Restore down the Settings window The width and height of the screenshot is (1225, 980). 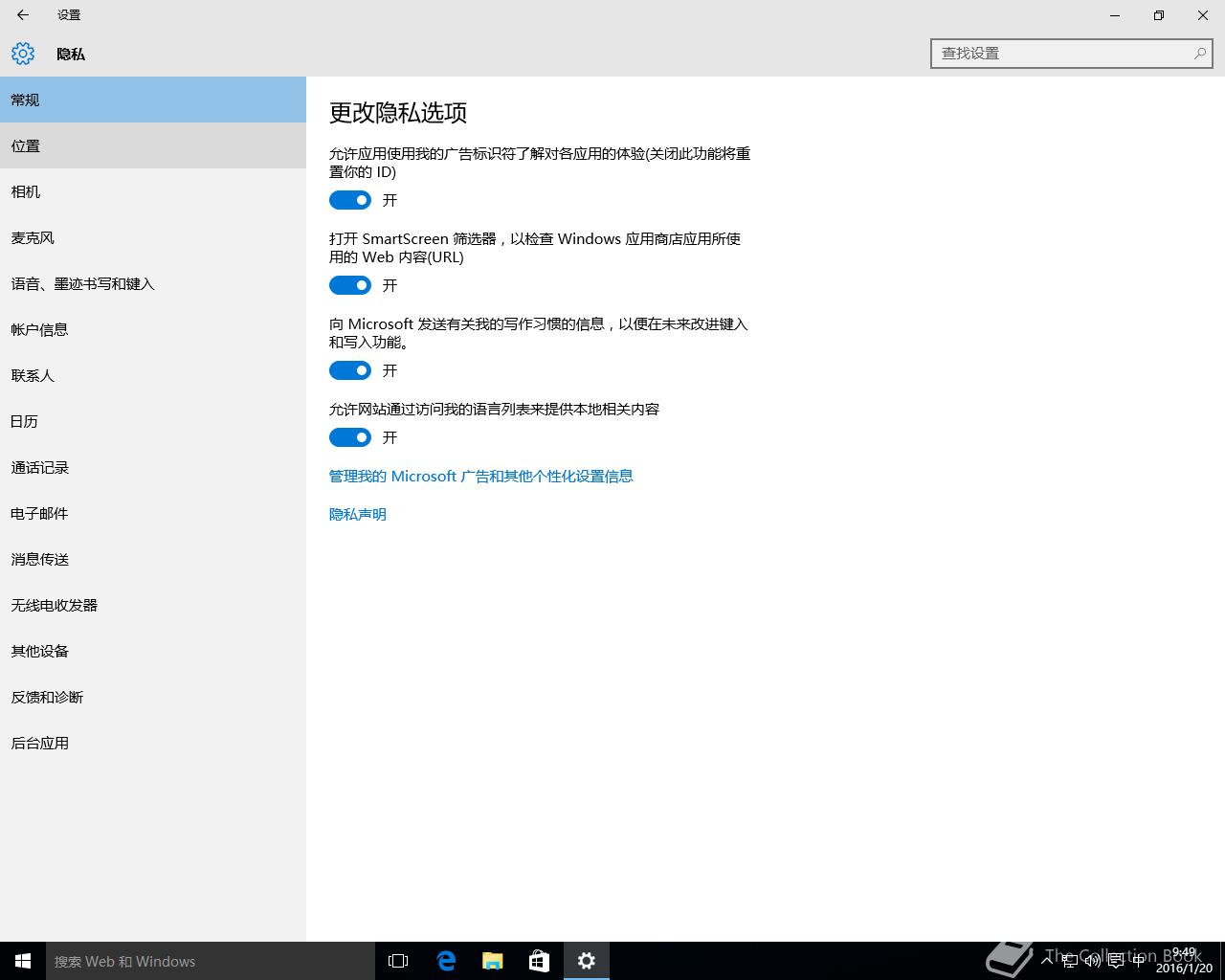click(x=1159, y=15)
